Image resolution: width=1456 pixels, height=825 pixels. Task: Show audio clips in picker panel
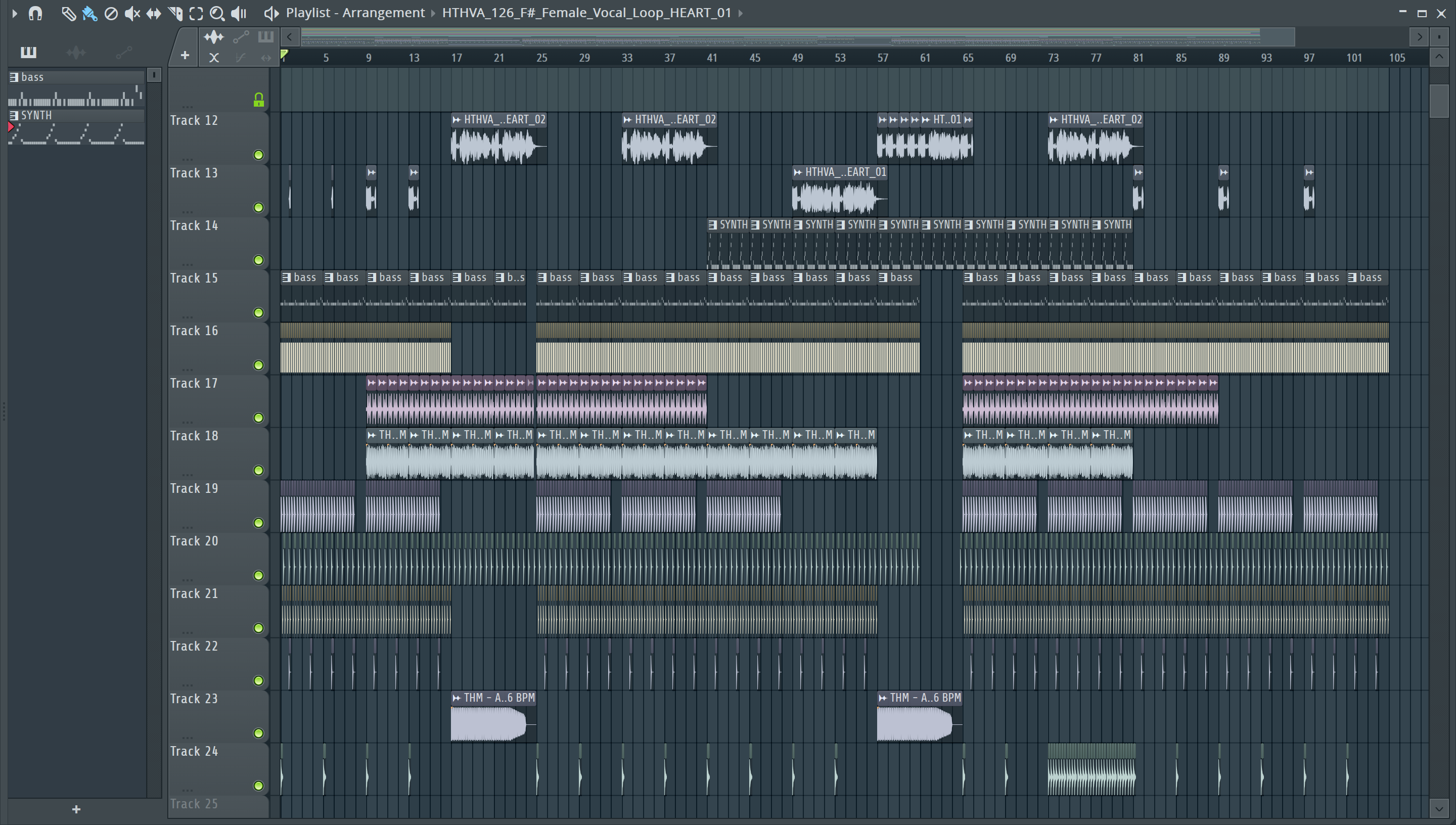[x=76, y=53]
